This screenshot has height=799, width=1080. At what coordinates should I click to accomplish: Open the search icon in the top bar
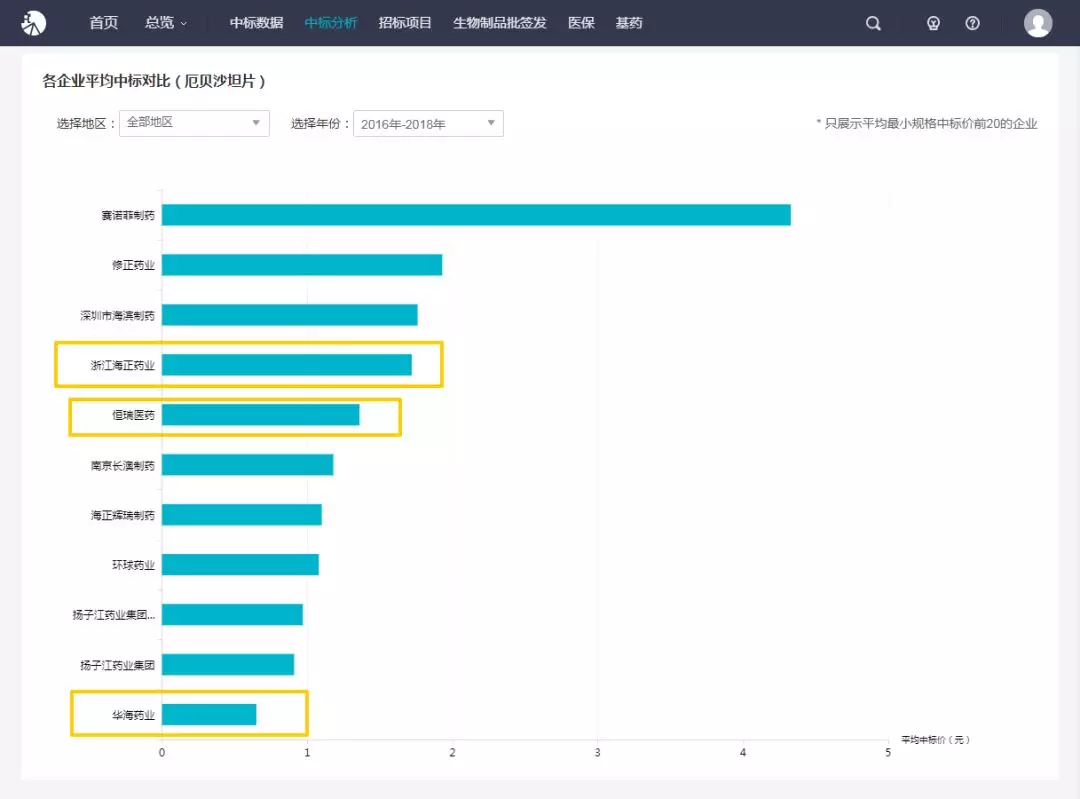pos(873,23)
